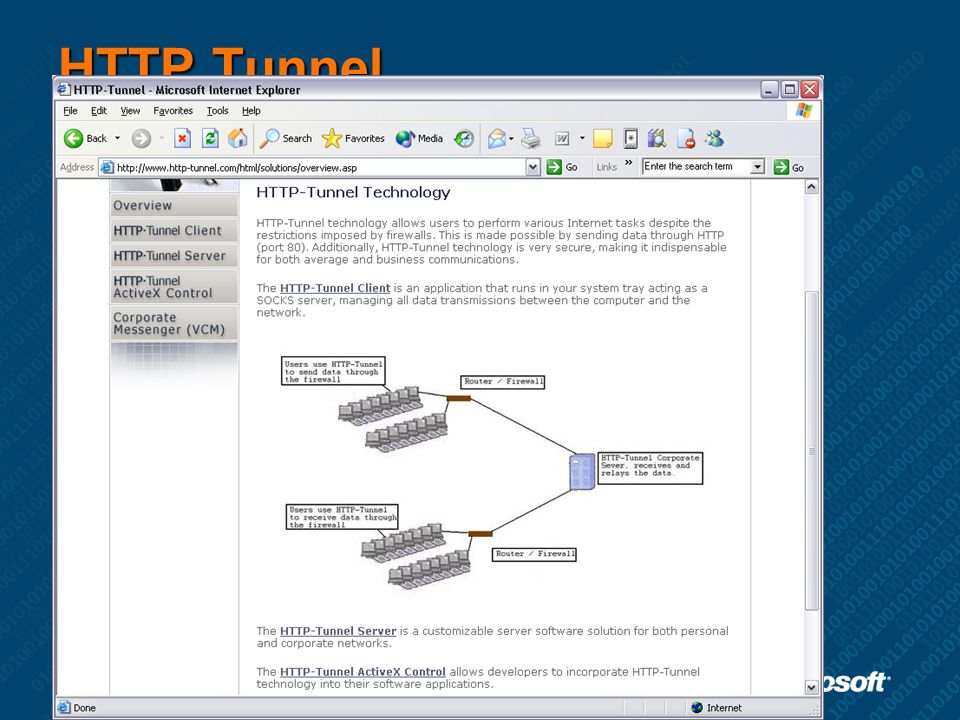Open the address bar URL dropdown
The height and width of the screenshot is (720, 960).
click(533, 167)
